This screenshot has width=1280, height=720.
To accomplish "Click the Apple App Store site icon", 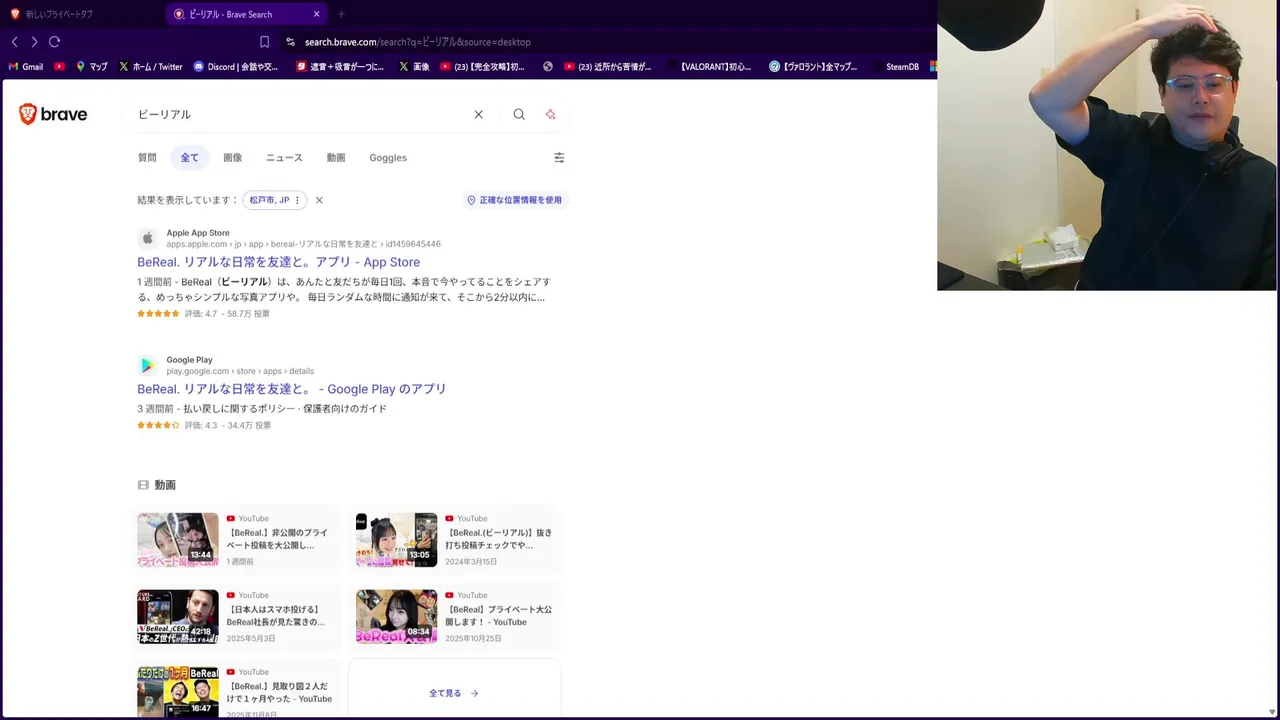I will click(x=148, y=238).
